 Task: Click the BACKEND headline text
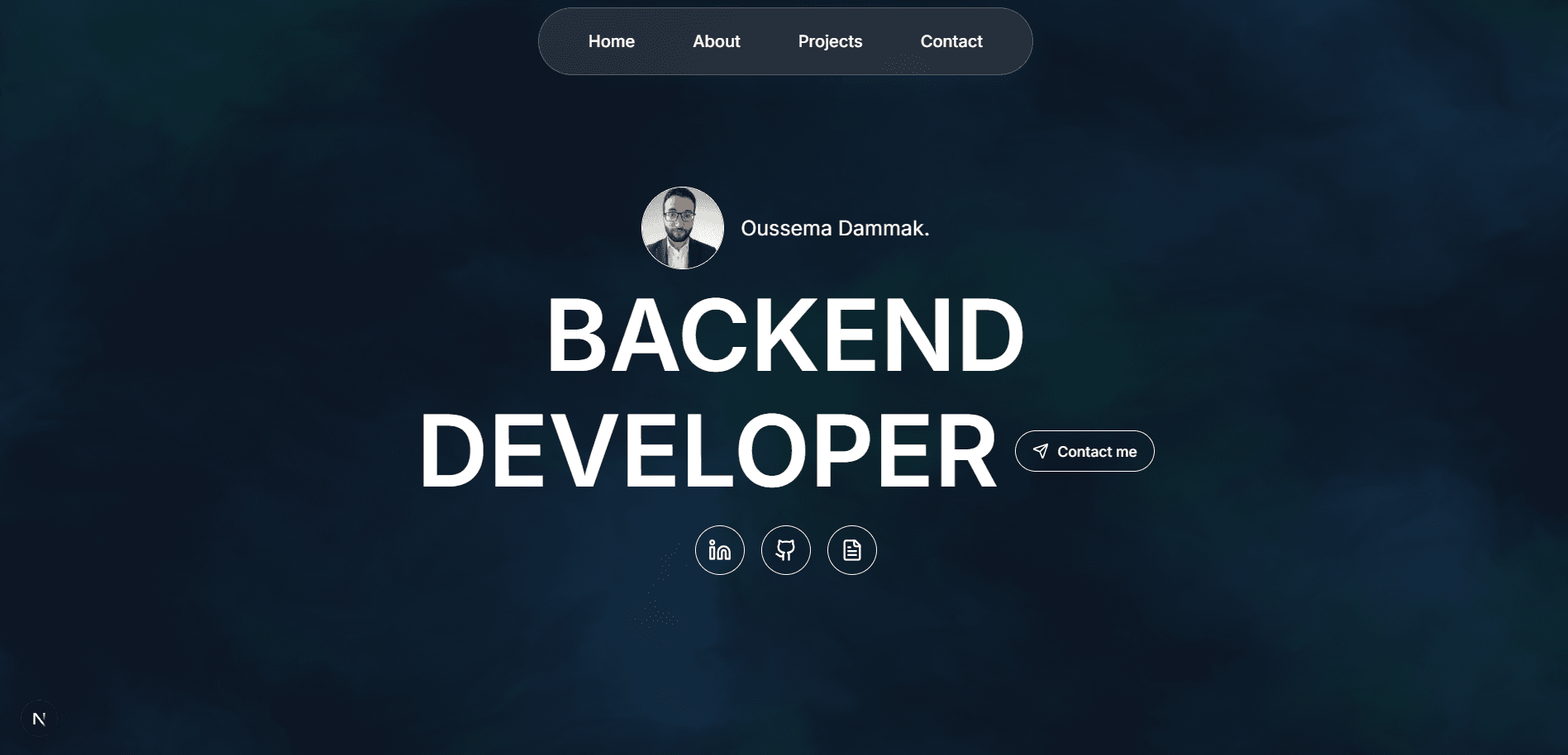click(x=784, y=334)
